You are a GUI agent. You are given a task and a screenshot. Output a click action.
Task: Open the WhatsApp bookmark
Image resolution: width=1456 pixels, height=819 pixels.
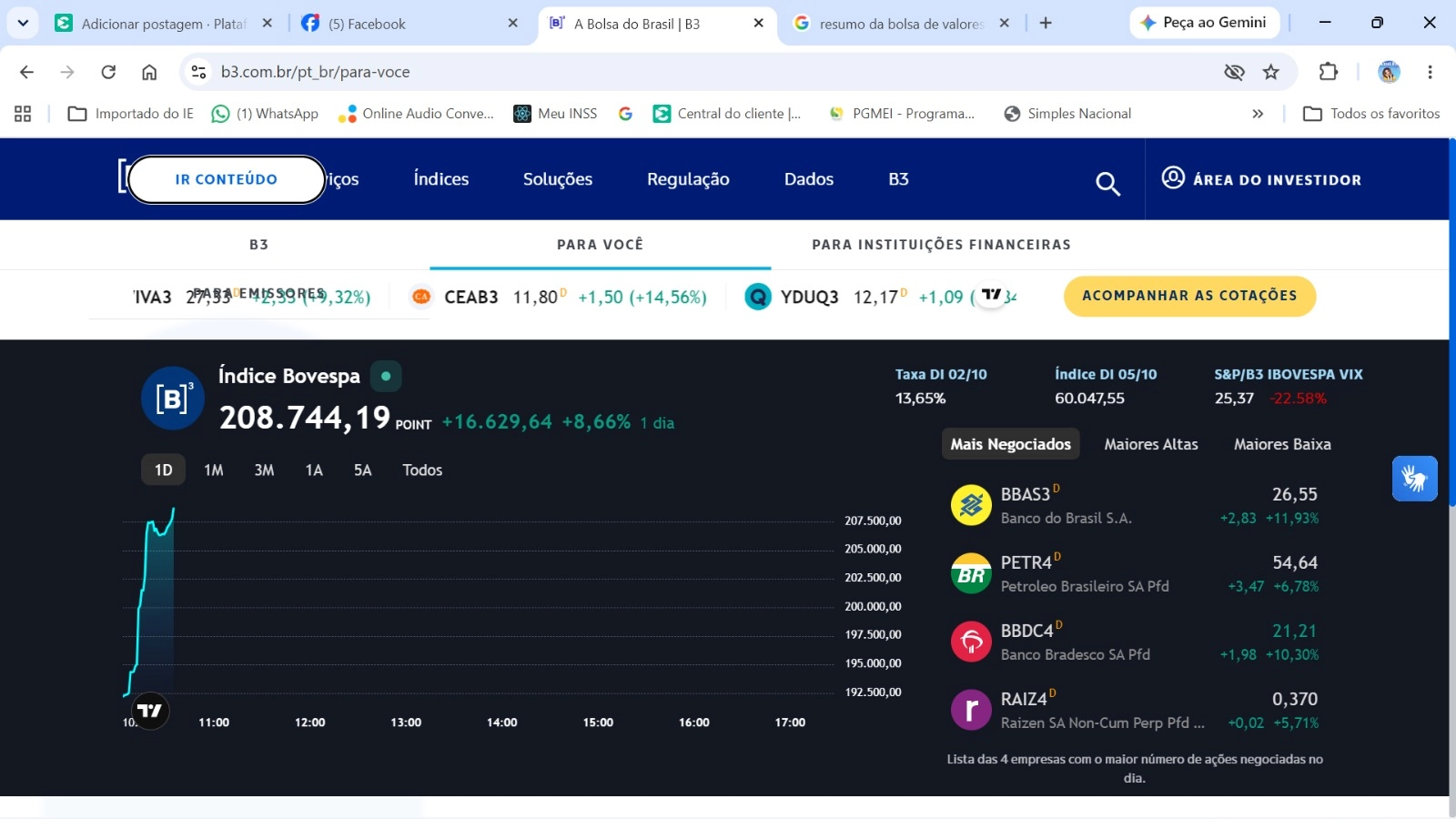pyautogui.click(x=265, y=114)
